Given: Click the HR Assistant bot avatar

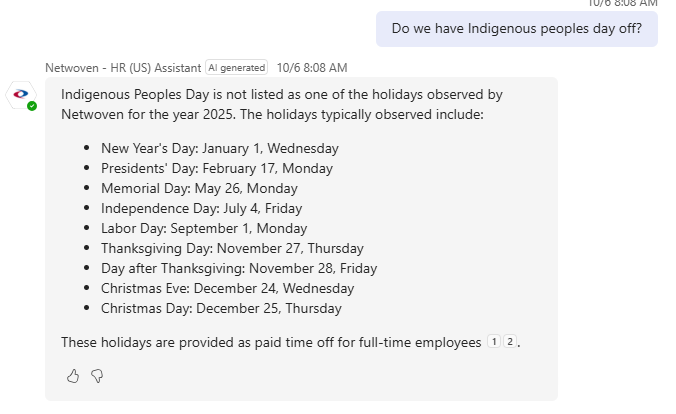Looking at the screenshot, I should [21, 95].
